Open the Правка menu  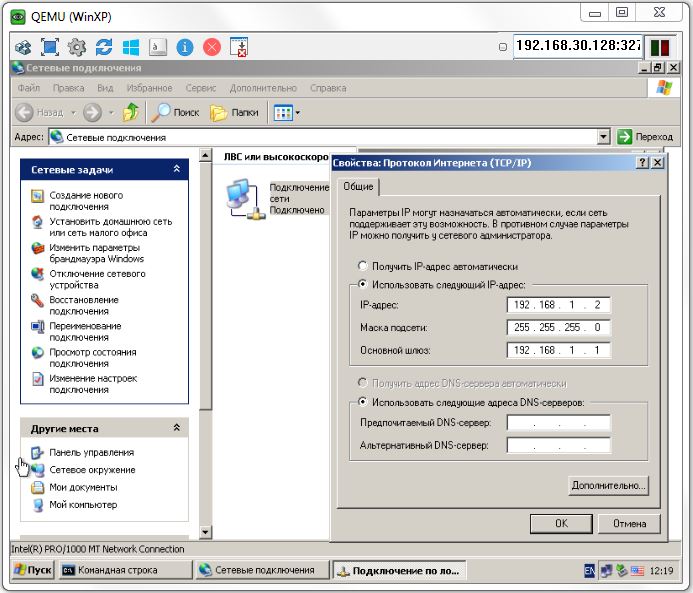tap(69, 88)
